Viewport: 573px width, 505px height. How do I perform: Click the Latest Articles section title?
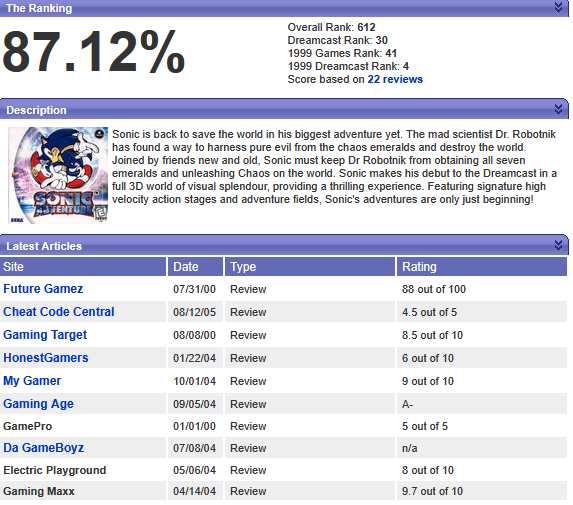click(44, 246)
